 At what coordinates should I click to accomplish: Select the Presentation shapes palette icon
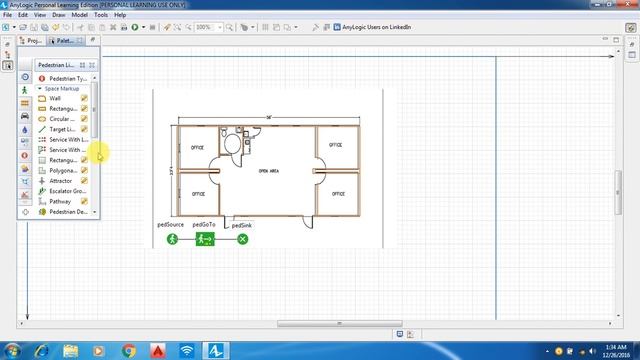(25, 169)
